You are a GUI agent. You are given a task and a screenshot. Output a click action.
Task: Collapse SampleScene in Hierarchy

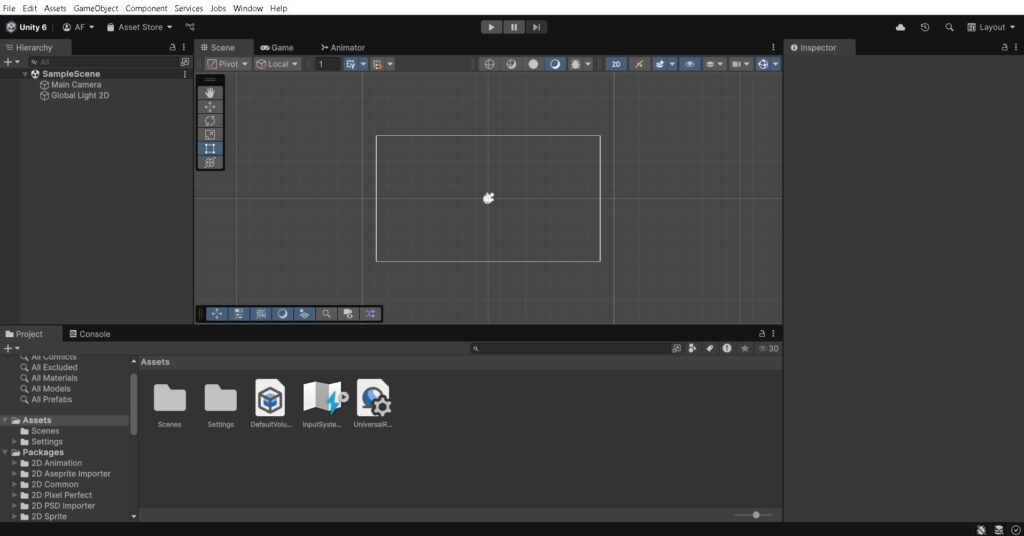pyautogui.click(x=25, y=74)
